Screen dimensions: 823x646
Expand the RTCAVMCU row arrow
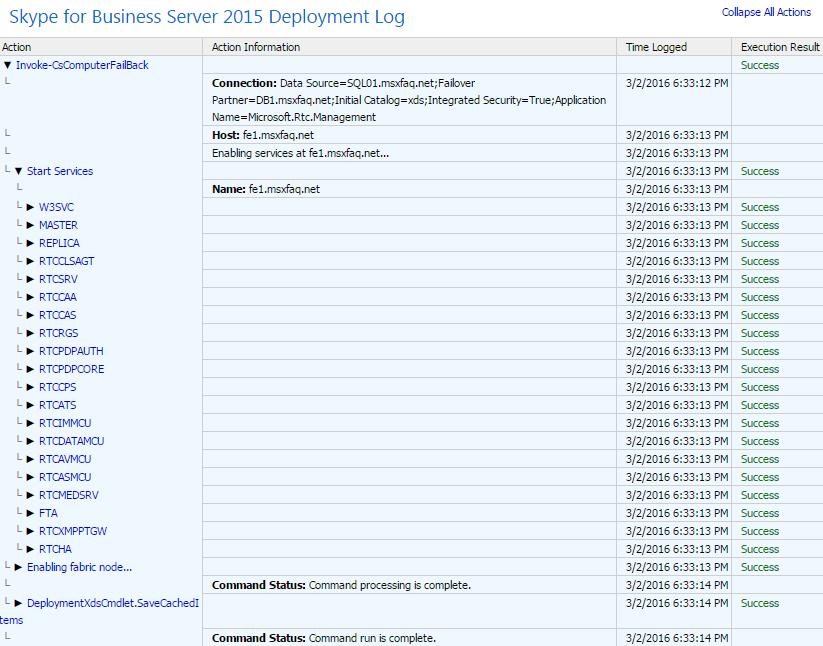tap(30, 459)
